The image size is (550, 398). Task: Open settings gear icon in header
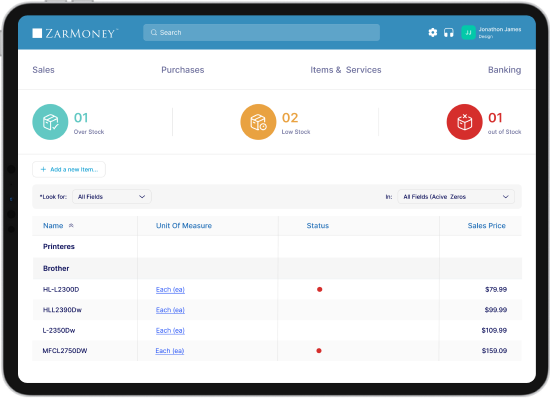(x=433, y=33)
